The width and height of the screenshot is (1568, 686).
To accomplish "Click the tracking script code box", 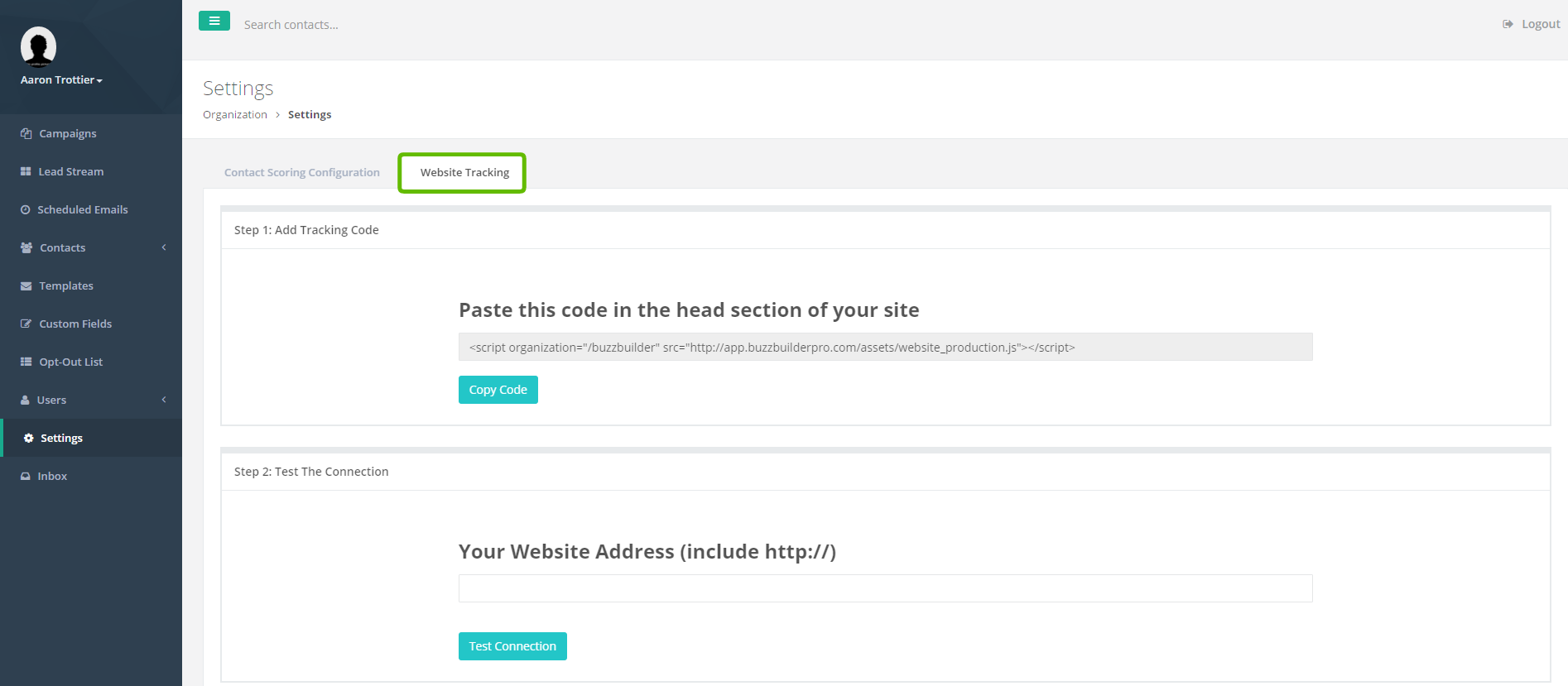I will pyautogui.click(x=886, y=347).
